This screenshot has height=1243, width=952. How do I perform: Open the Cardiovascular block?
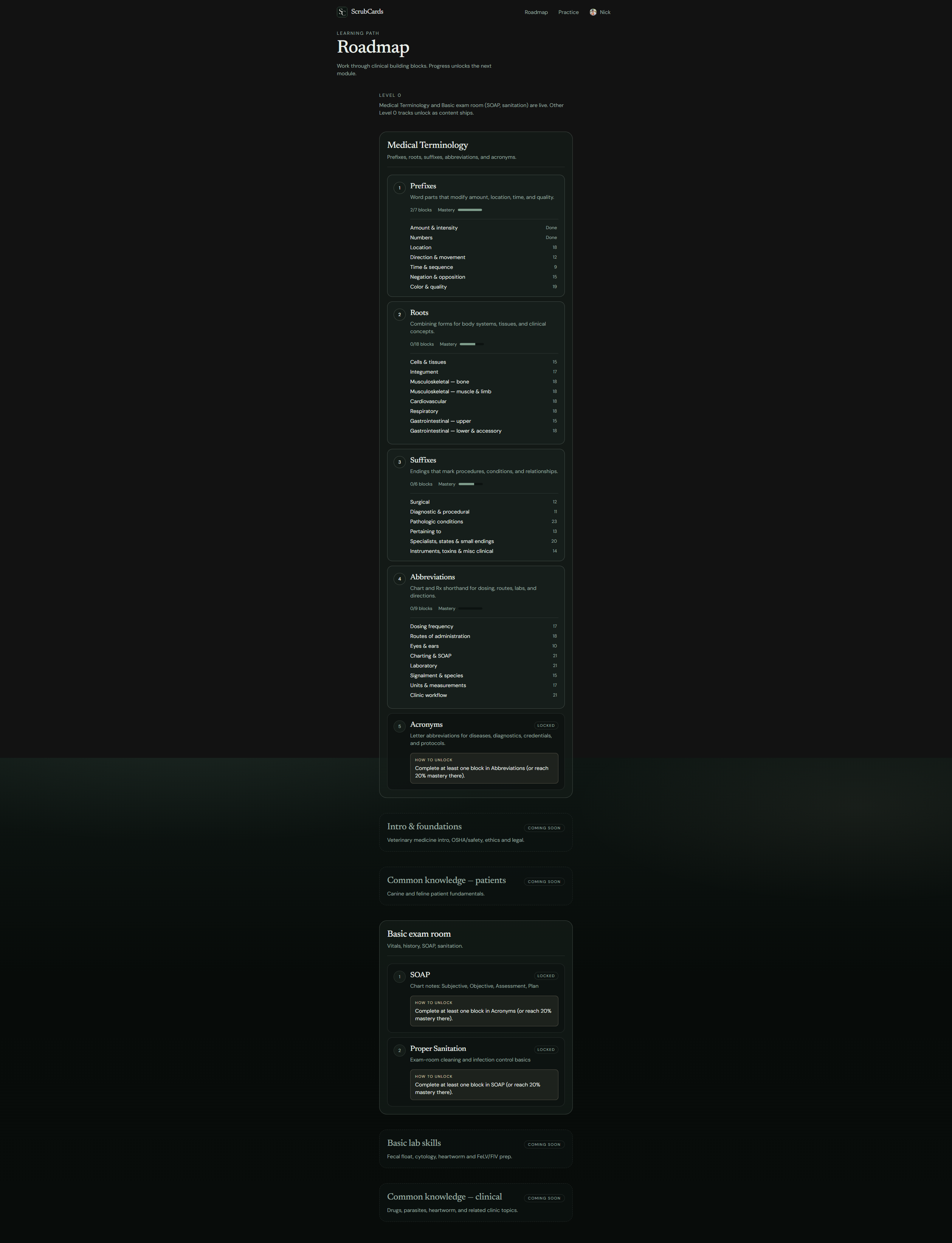[x=483, y=401]
